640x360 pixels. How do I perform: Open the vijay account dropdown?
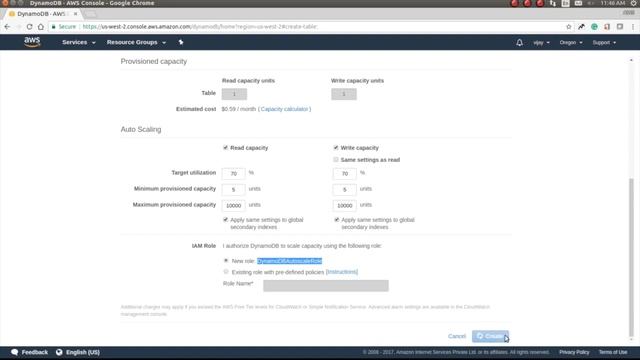tap(541, 42)
